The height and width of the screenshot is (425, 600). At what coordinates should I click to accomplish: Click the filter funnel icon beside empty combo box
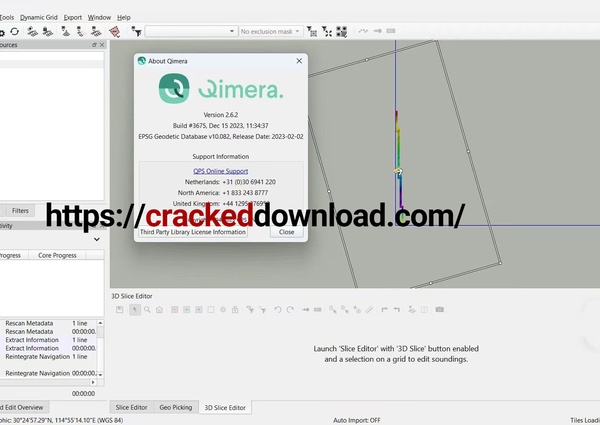(136, 31)
